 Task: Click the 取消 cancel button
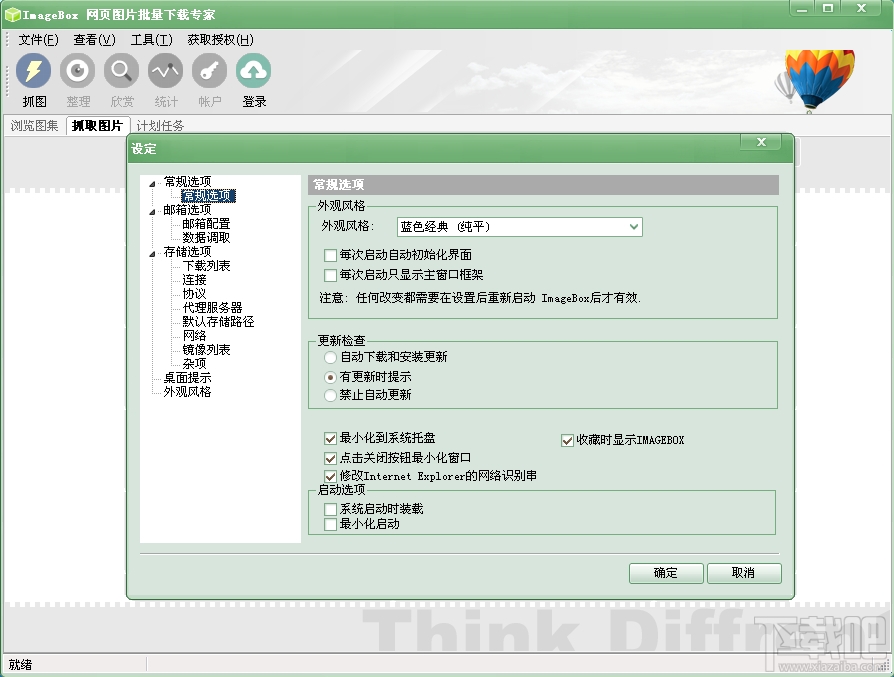(x=744, y=573)
